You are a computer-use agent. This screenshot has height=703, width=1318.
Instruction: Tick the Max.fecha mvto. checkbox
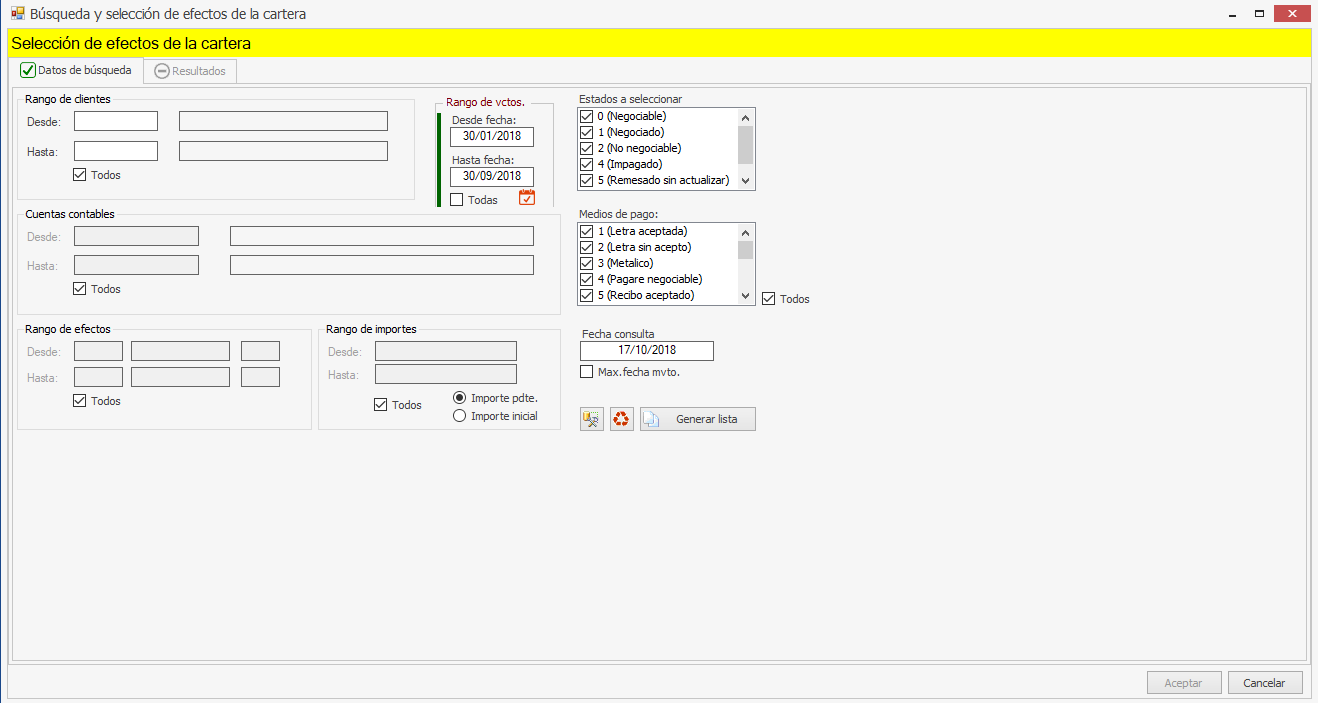point(587,372)
